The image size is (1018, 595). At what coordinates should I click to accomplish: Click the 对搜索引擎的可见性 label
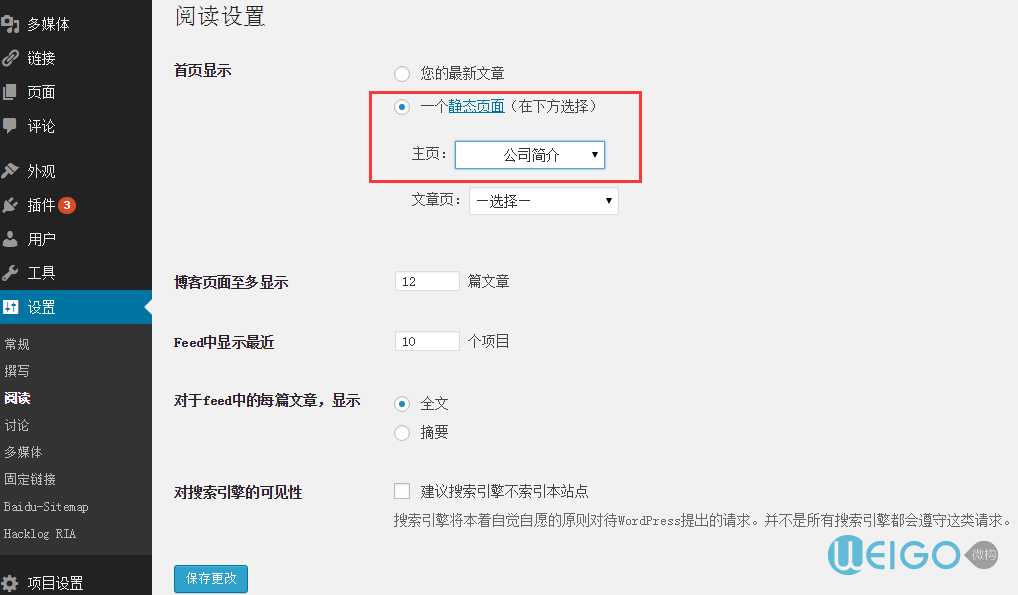coord(238,492)
